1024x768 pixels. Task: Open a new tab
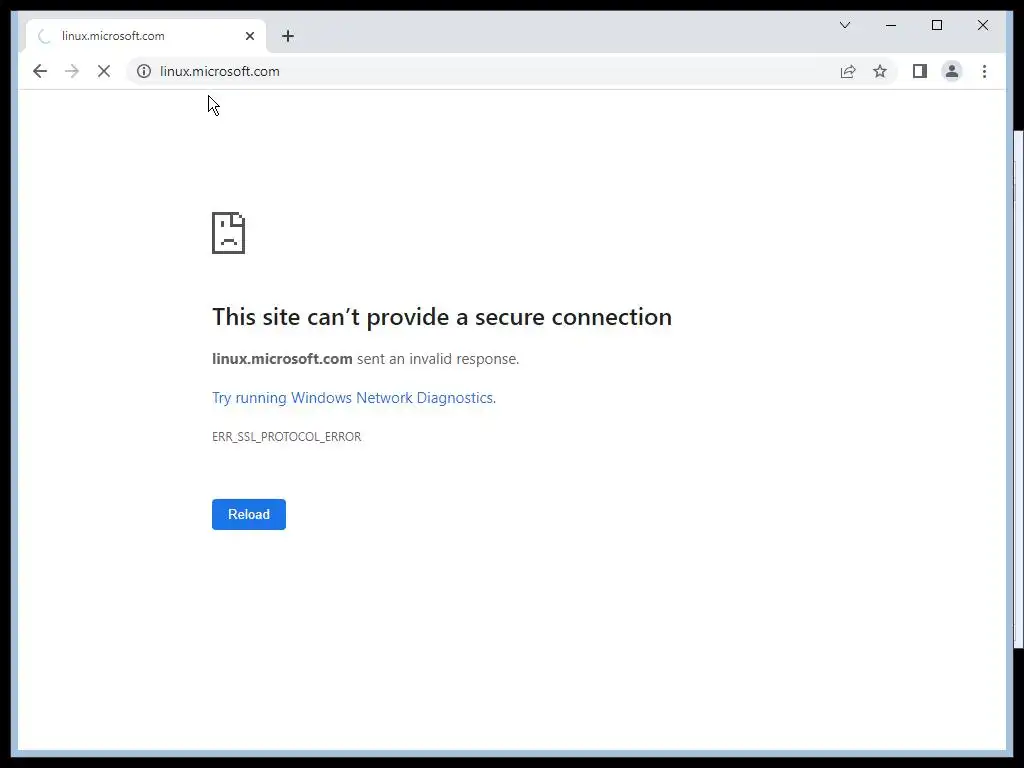coord(288,36)
